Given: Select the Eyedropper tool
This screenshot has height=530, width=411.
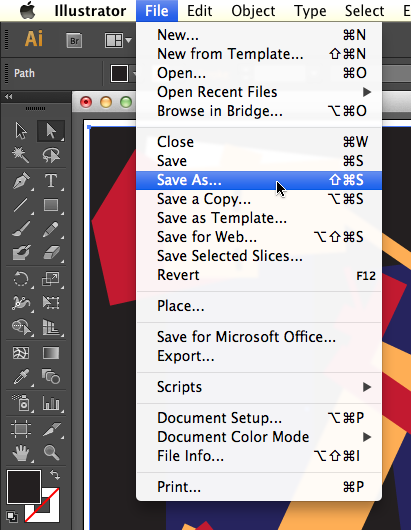Looking at the screenshot, I should 21,377.
